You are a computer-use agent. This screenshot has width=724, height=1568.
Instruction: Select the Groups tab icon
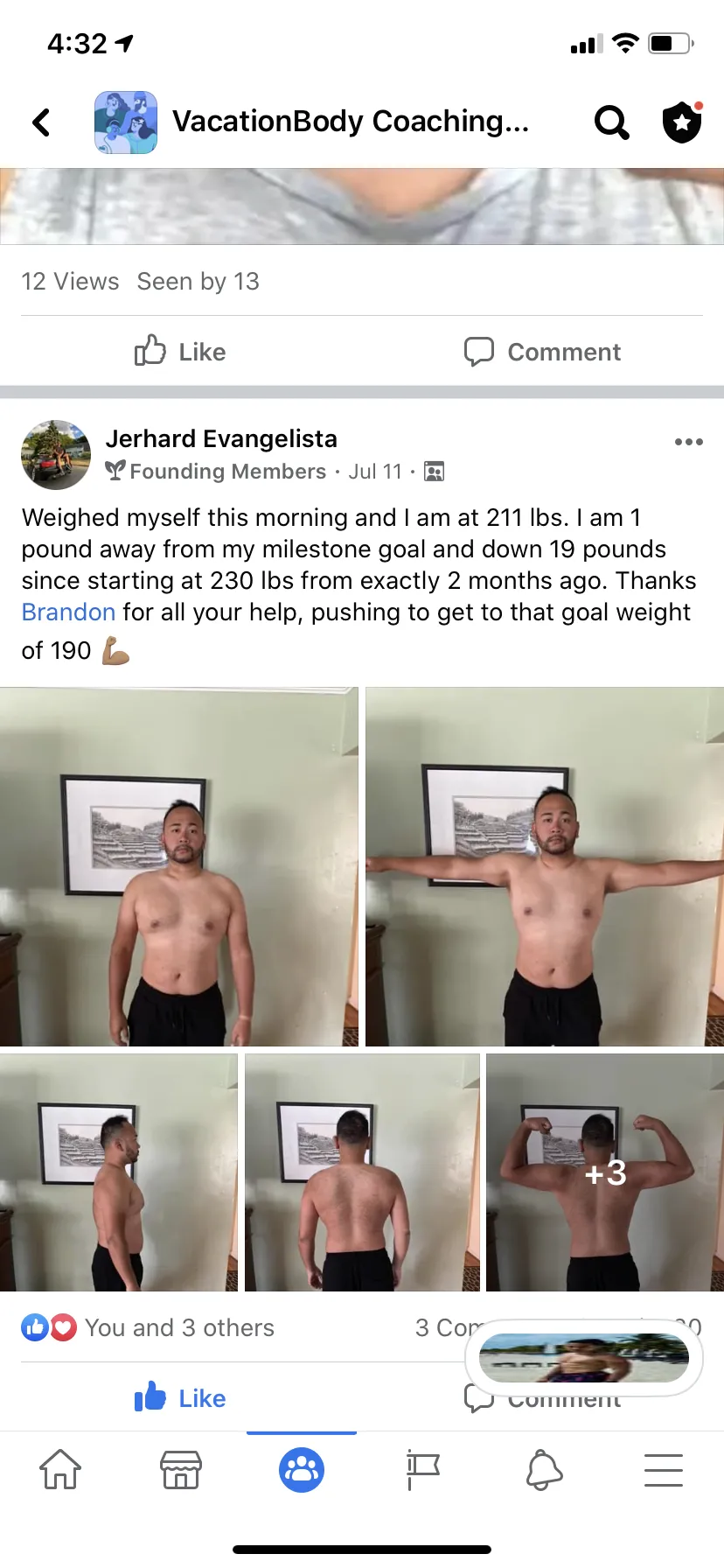coord(302,1470)
